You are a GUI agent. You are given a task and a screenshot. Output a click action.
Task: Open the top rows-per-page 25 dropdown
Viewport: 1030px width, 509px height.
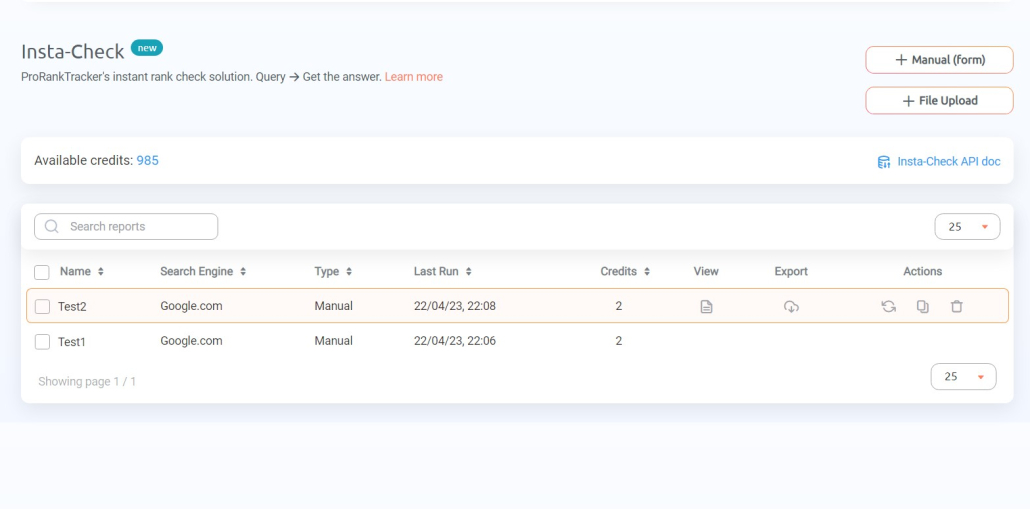[967, 227]
